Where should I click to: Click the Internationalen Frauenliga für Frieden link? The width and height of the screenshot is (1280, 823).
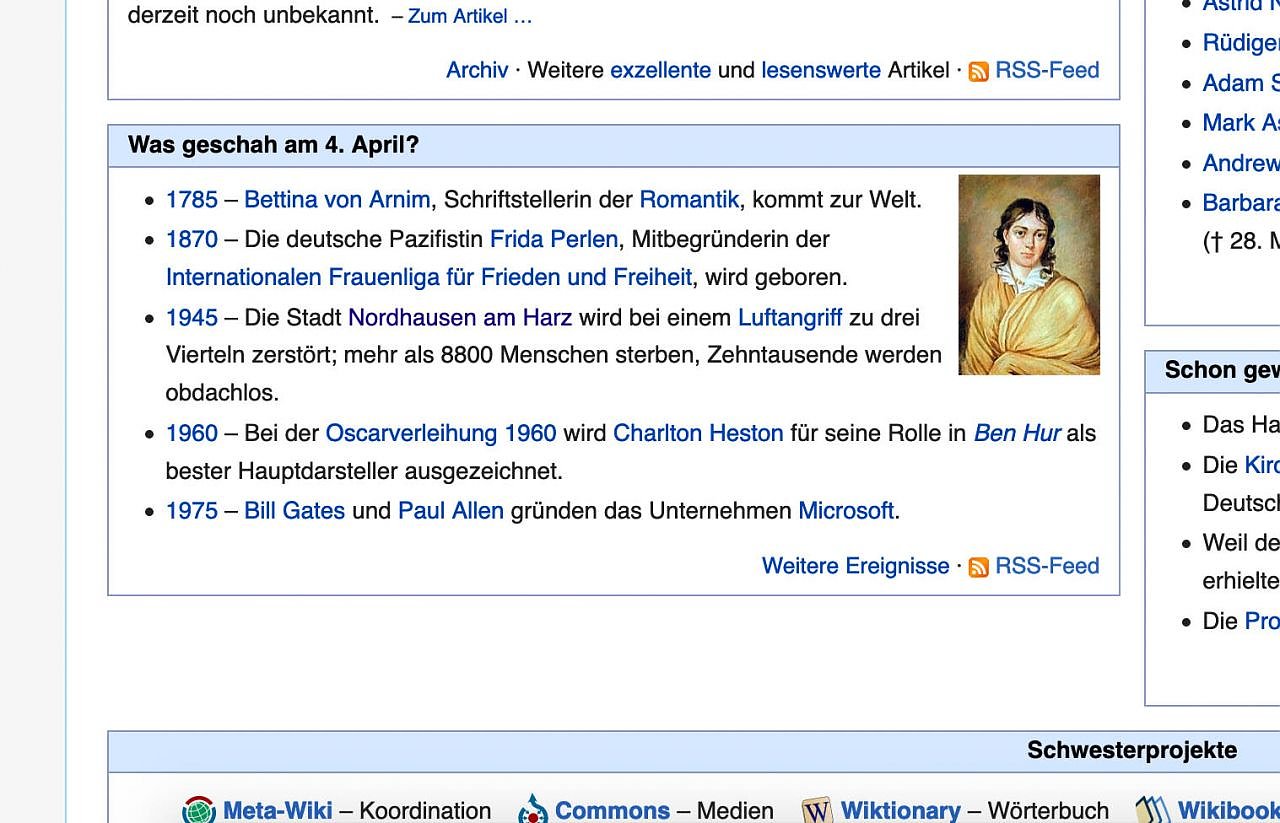428,277
